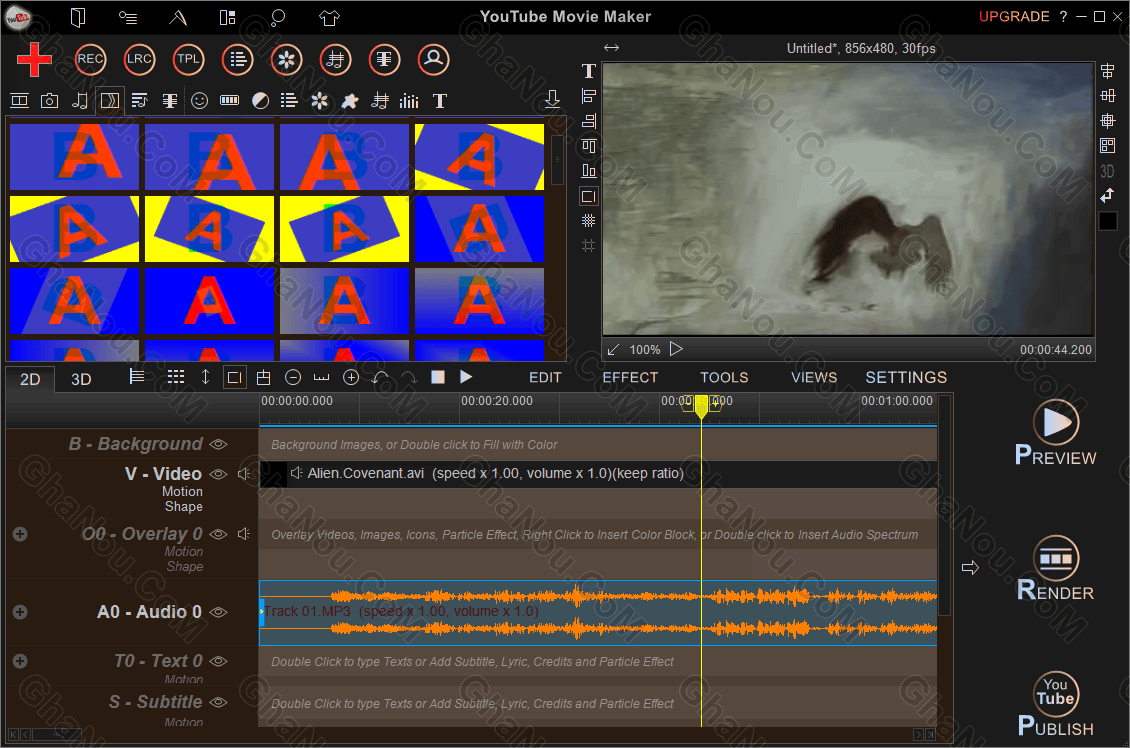
Task: Select the transitions tab icon
Action: click(x=110, y=101)
